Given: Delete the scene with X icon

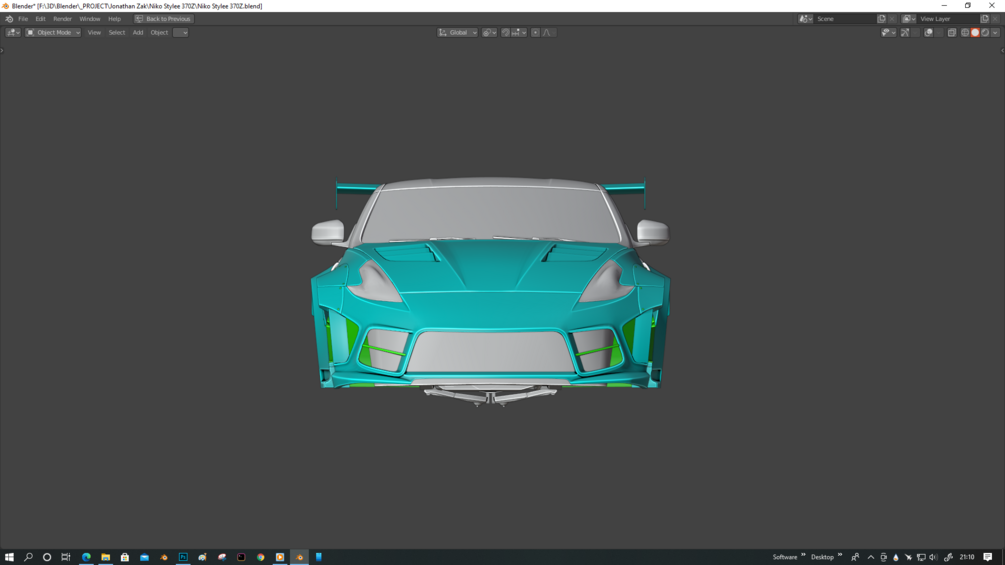Looking at the screenshot, I should point(892,19).
